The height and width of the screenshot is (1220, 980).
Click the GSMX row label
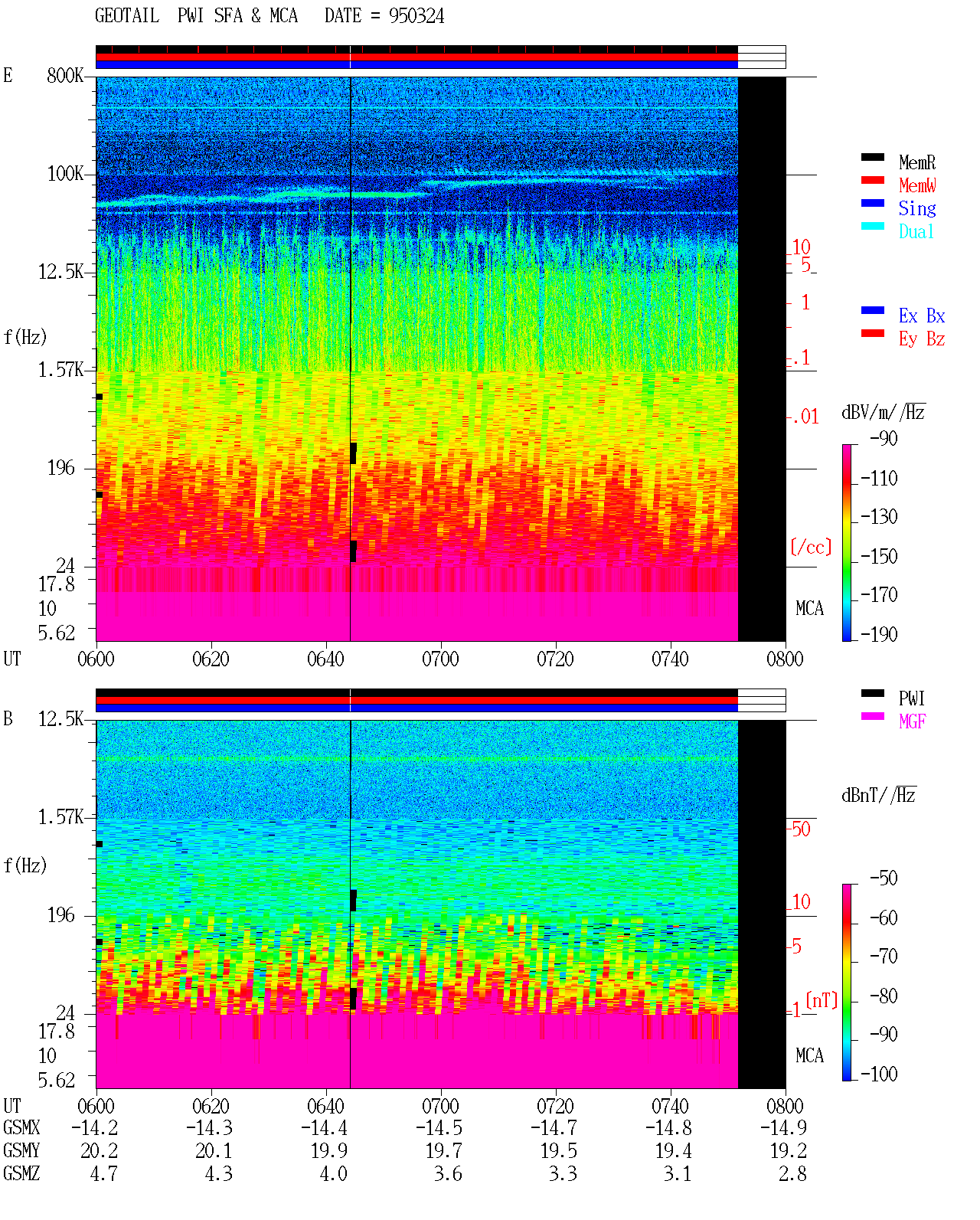21,1128
